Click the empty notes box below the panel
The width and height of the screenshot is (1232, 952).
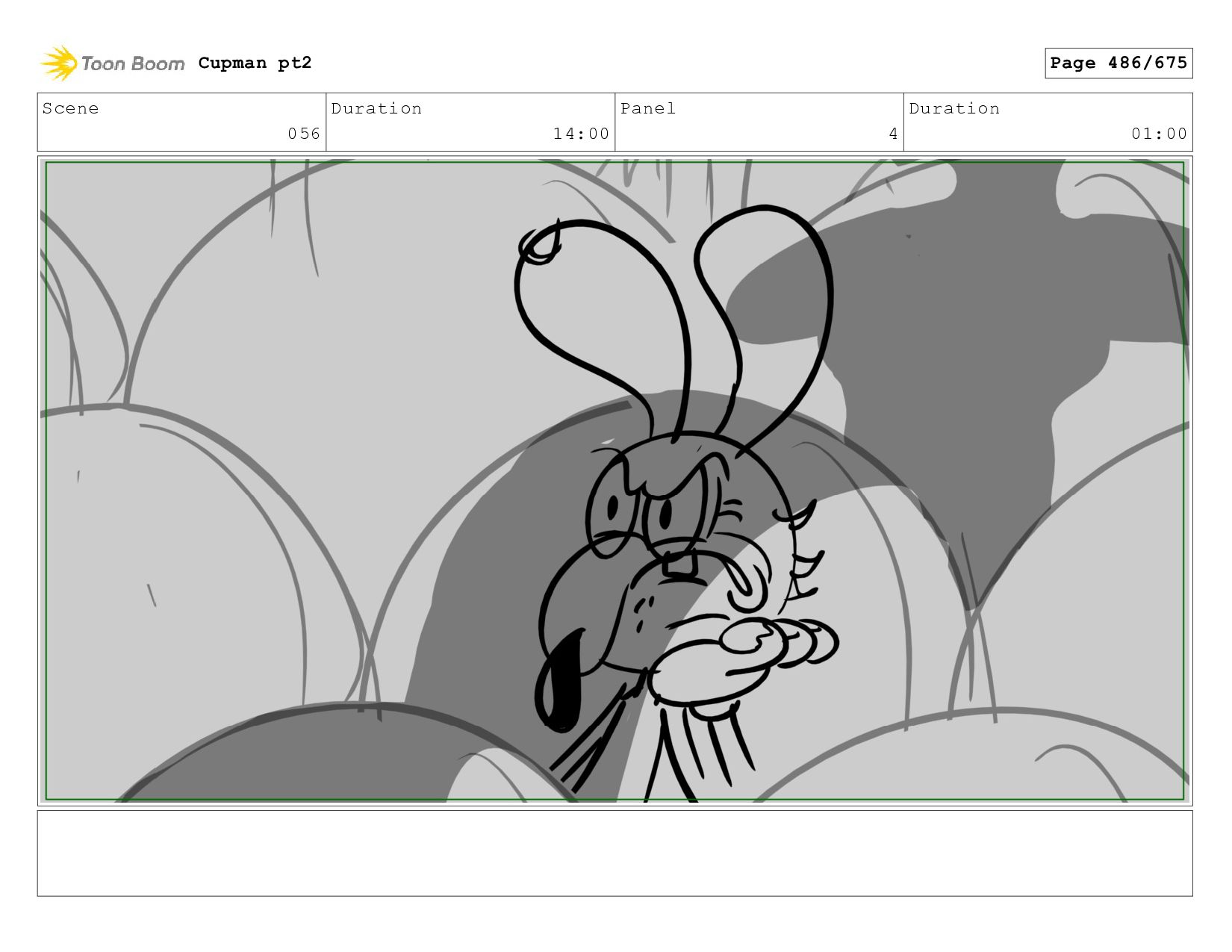pyautogui.click(x=615, y=853)
